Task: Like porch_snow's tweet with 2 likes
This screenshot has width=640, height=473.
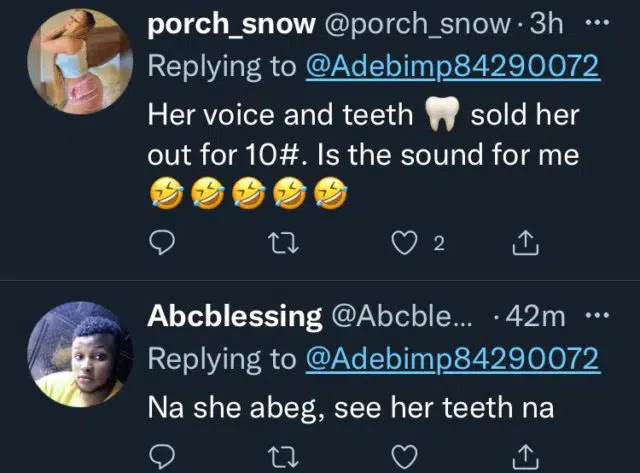Action: (404, 243)
